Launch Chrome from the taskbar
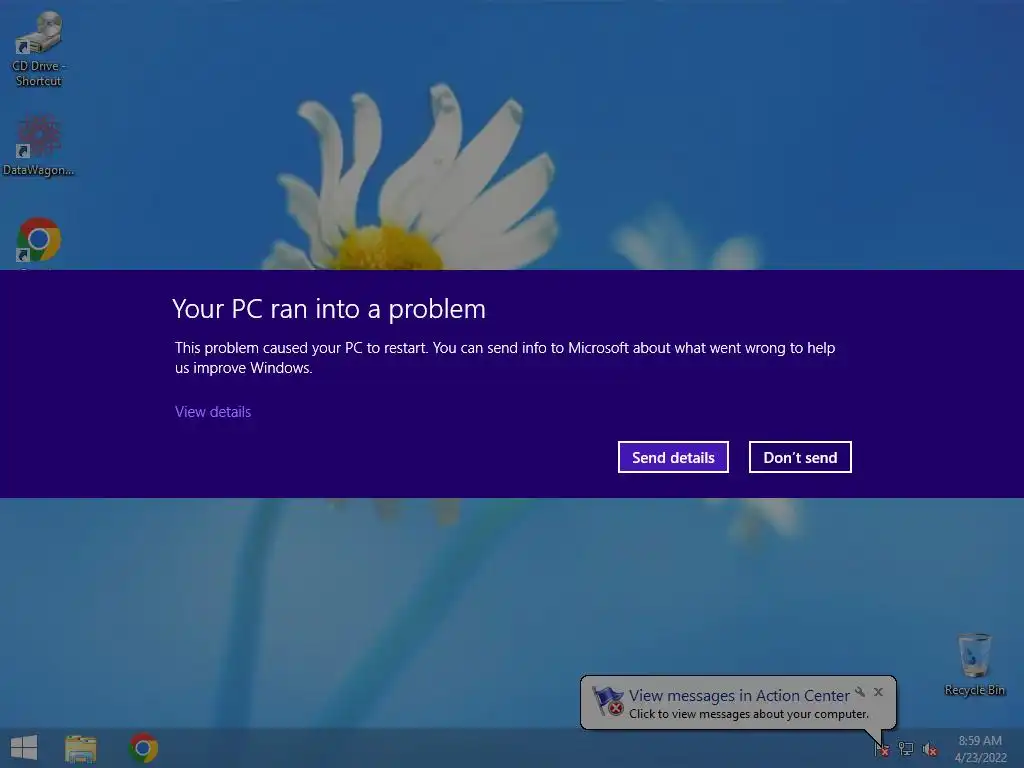 (143, 748)
